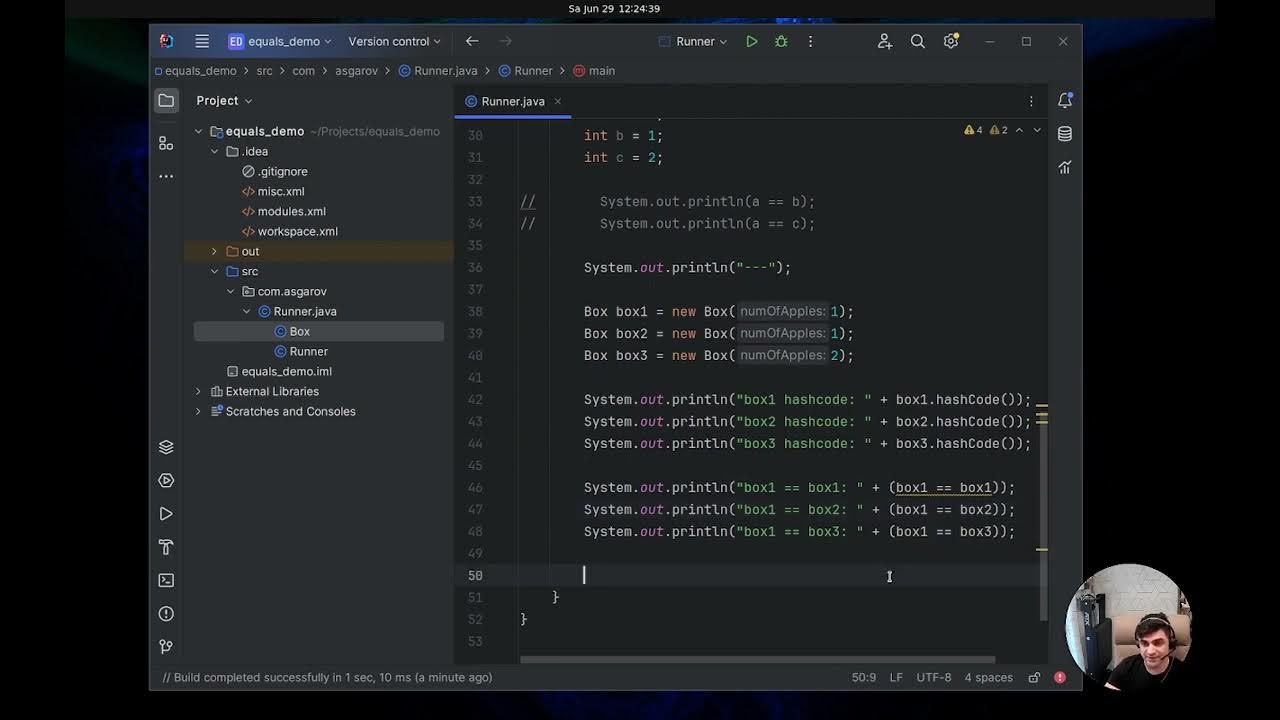The height and width of the screenshot is (720, 1280).
Task: Select the .gitignore file
Action: (275, 171)
